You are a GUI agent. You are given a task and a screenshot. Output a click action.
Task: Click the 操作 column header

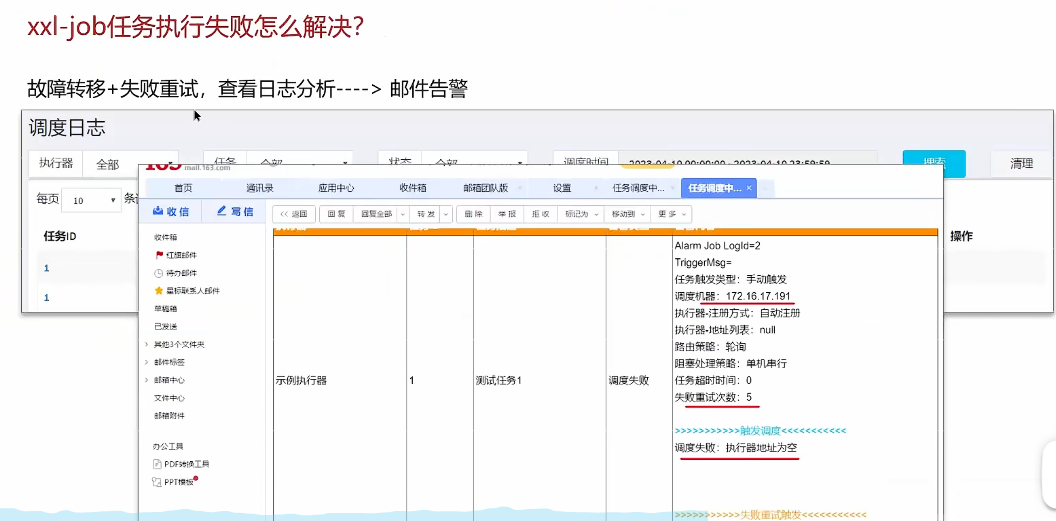coord(962,236)
